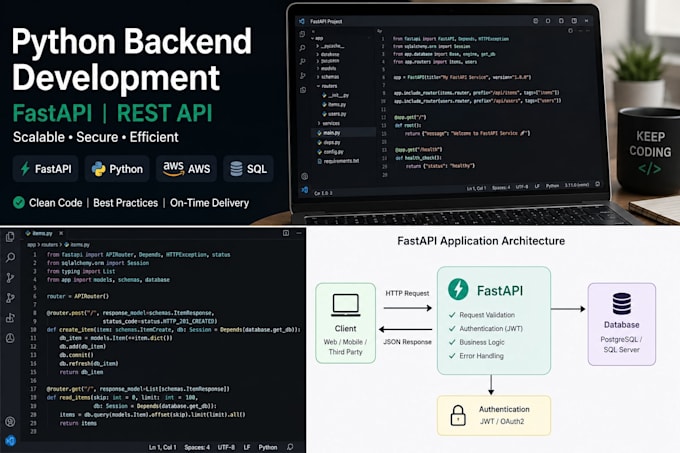Screen dimensions: 680x453
Task: Click magnifier icon in items.py status bar
Action: click(290, 447)
